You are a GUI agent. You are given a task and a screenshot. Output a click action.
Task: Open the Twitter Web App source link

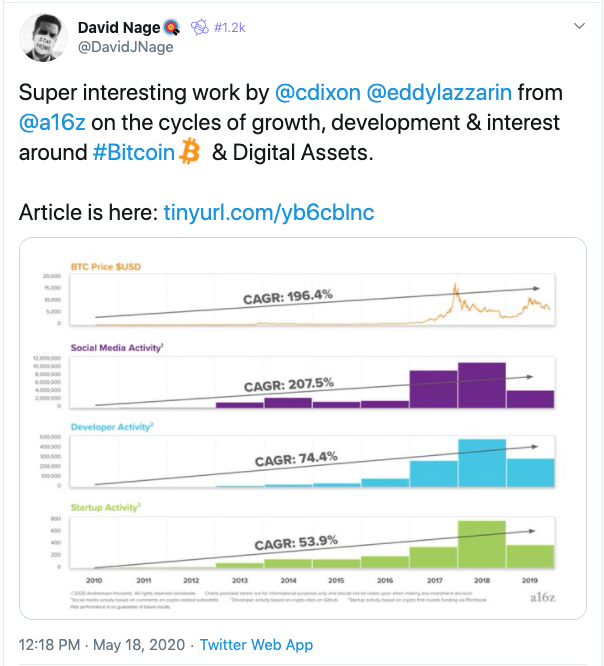click(x=256, y=645)
